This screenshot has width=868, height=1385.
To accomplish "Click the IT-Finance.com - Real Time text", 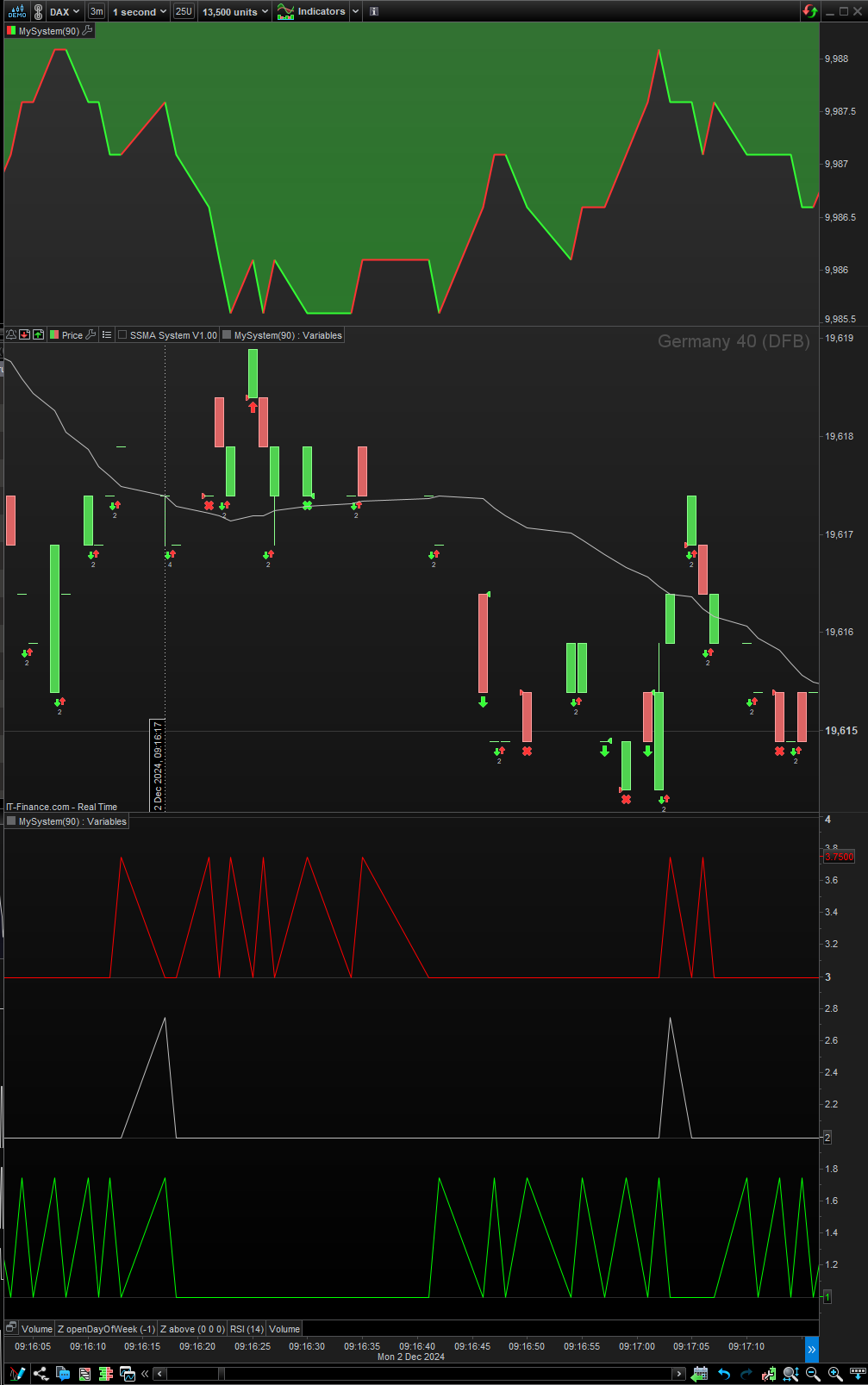I will pyautogui.click(x=61, y=807).
